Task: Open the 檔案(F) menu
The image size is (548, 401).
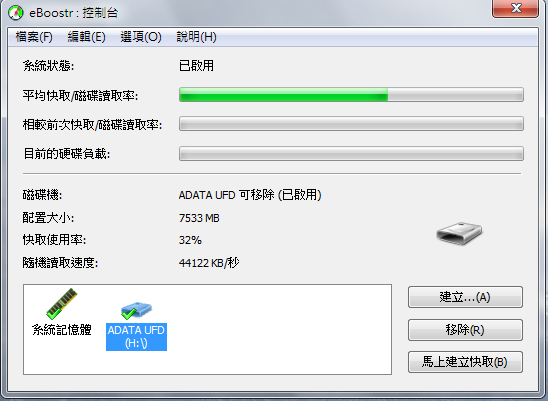Action: point(34,37)
